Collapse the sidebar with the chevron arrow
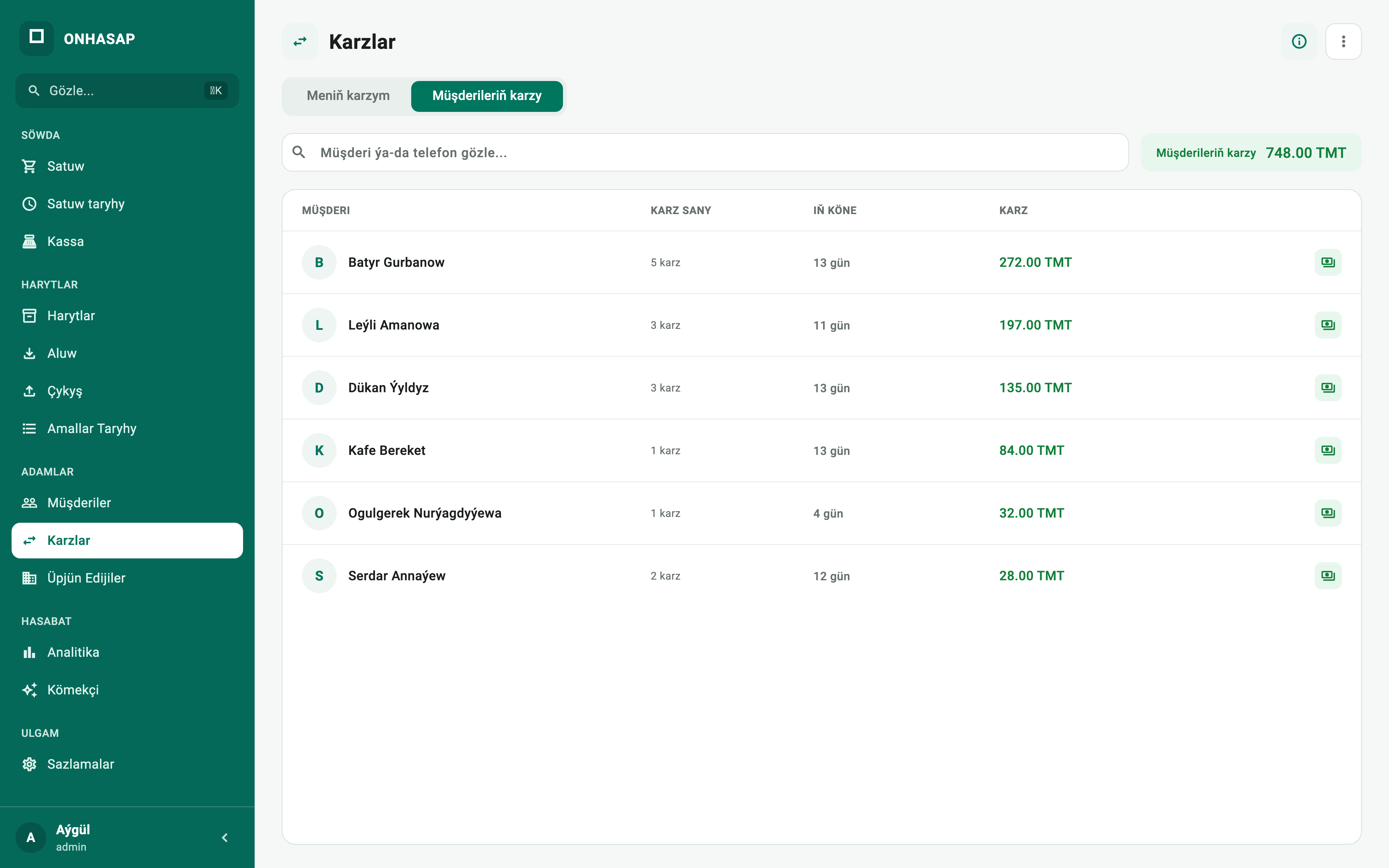 click(225, 837)
